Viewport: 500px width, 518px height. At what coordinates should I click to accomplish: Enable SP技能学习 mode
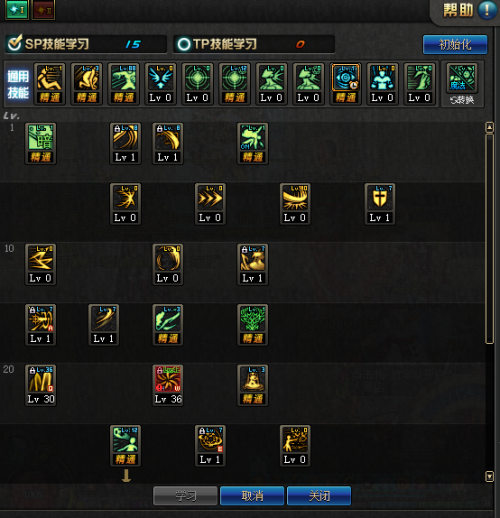(x=15, y=44)
